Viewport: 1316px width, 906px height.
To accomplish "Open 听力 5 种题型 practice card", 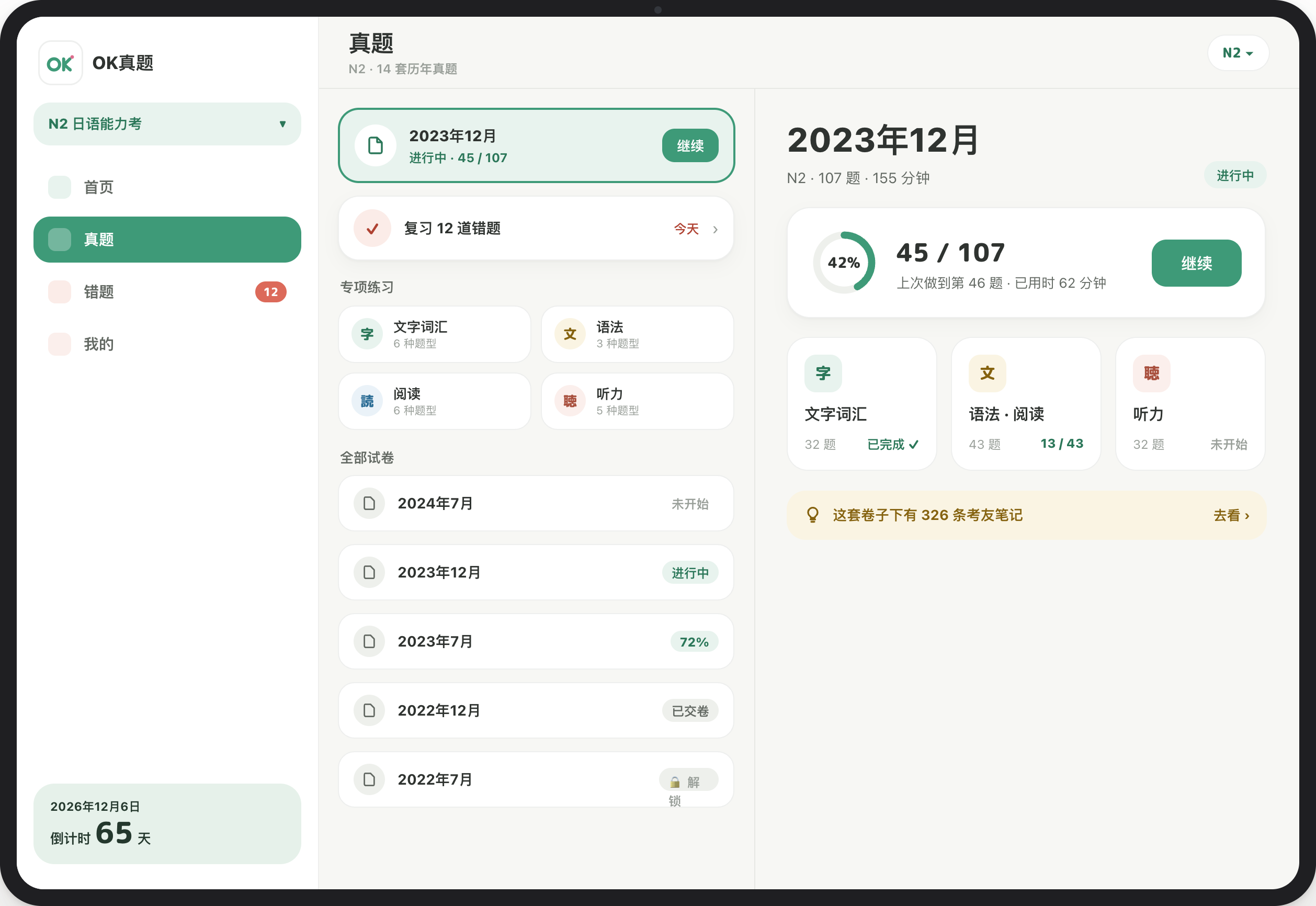I will tap(637, 401).
